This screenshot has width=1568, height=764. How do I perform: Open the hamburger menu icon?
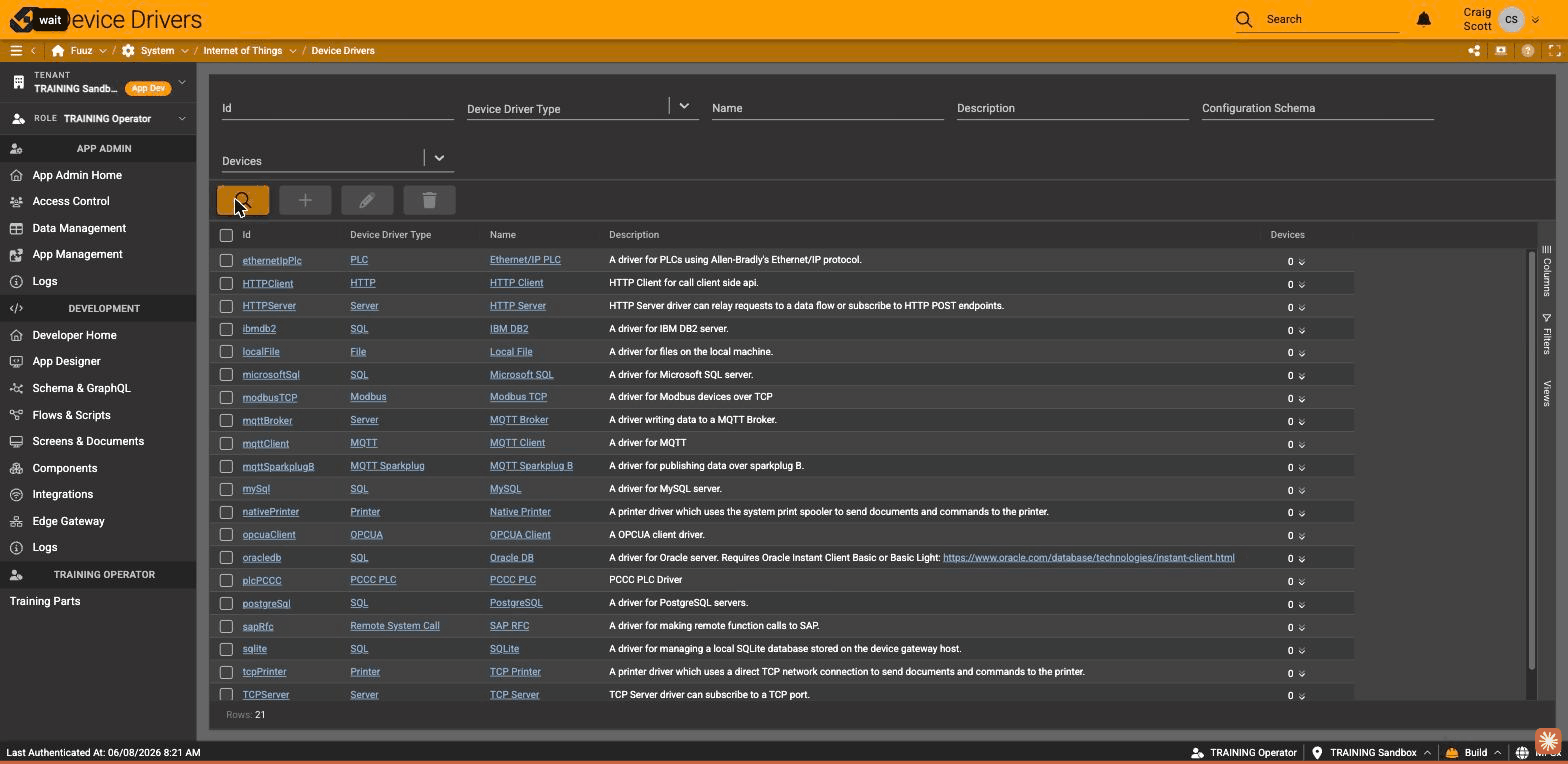tap(16, 51)
